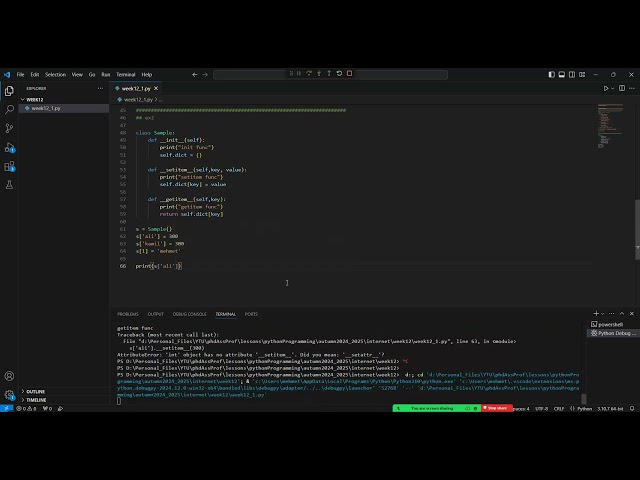Open the Manage gear icon
The height and width of the screenshot is (480, 640).
pyautogui.click(x=9, y=395)
